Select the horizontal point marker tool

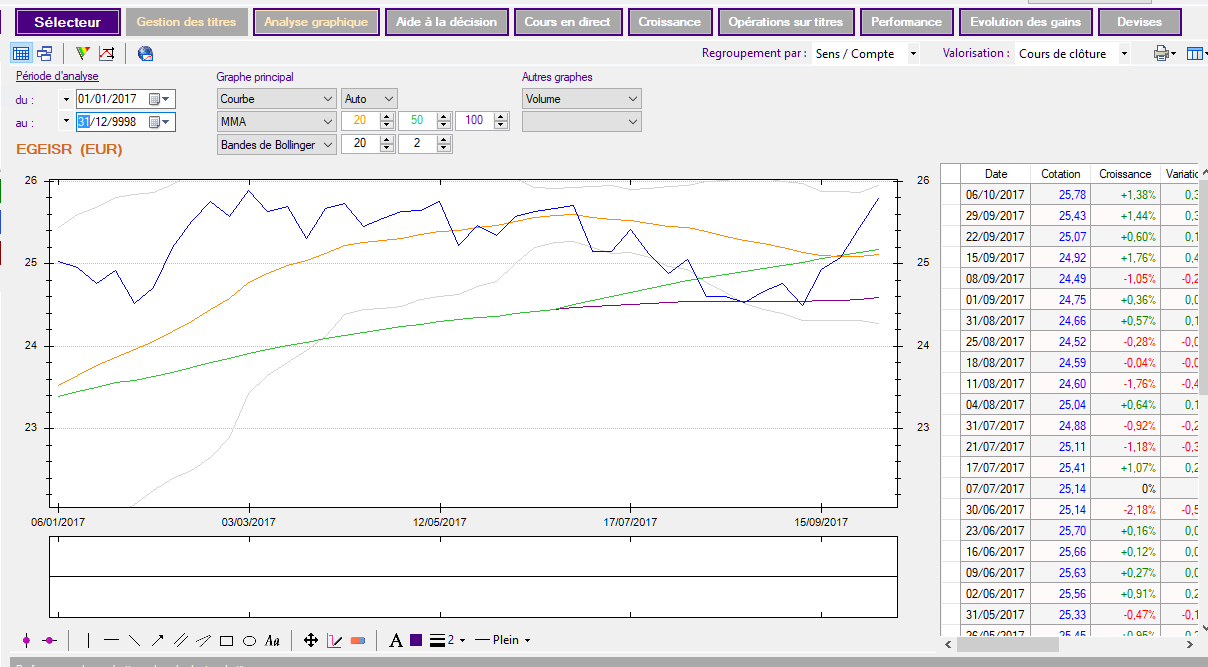point(49,640)
